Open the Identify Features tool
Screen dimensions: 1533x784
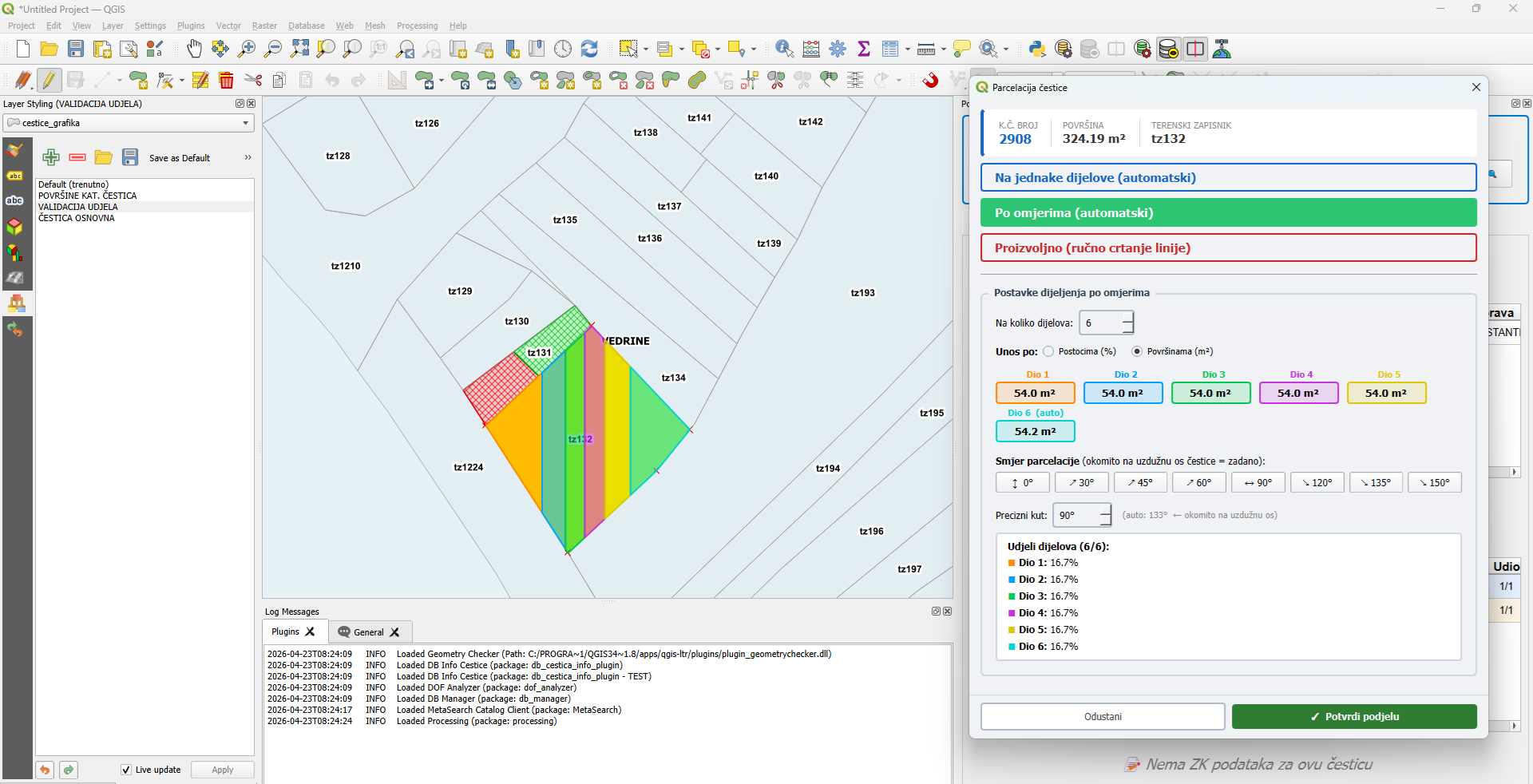coord(784,49)
